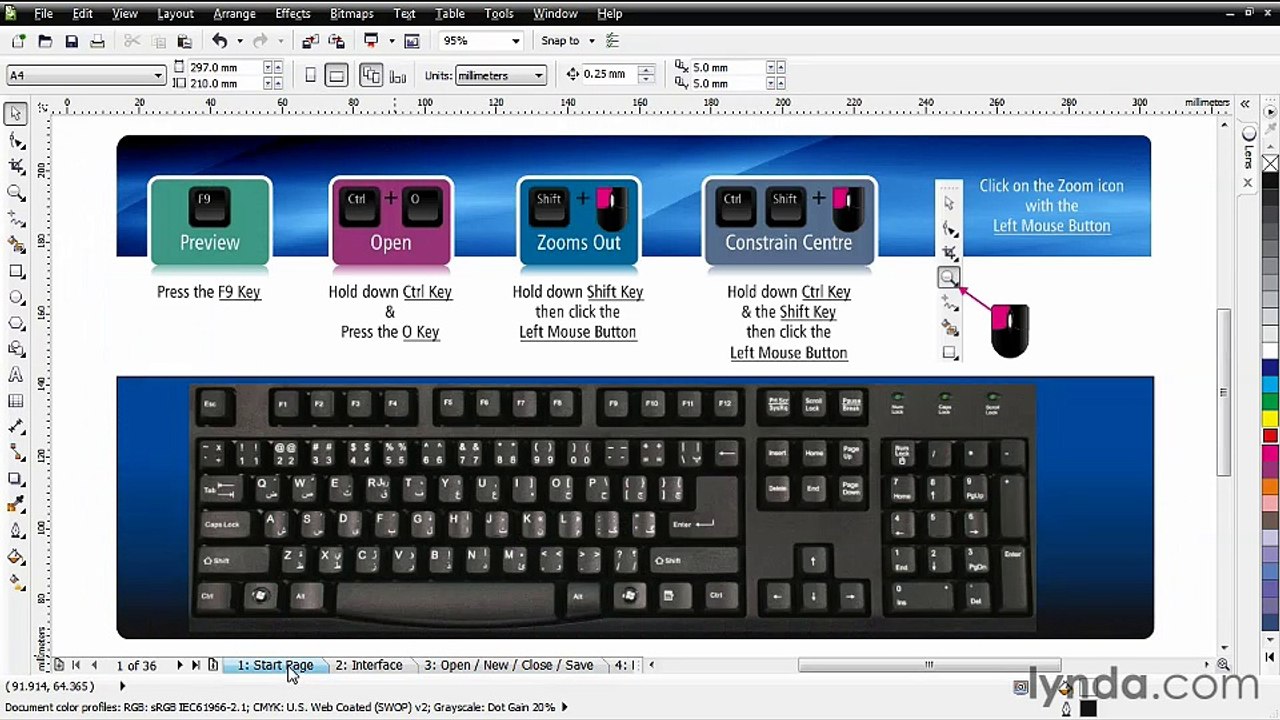Pick the red swatch in color palette
Viewport: 1280px width, 720px height.
[x=1270, y=436]
